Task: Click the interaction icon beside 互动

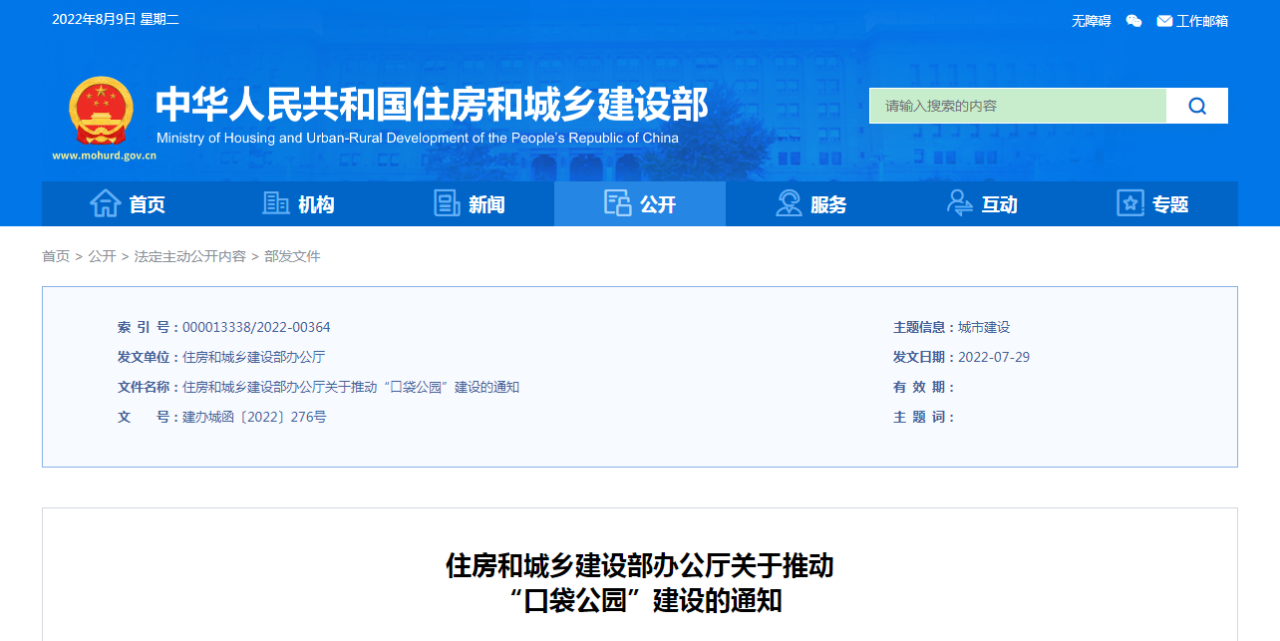Action: (x=960, y=204)
